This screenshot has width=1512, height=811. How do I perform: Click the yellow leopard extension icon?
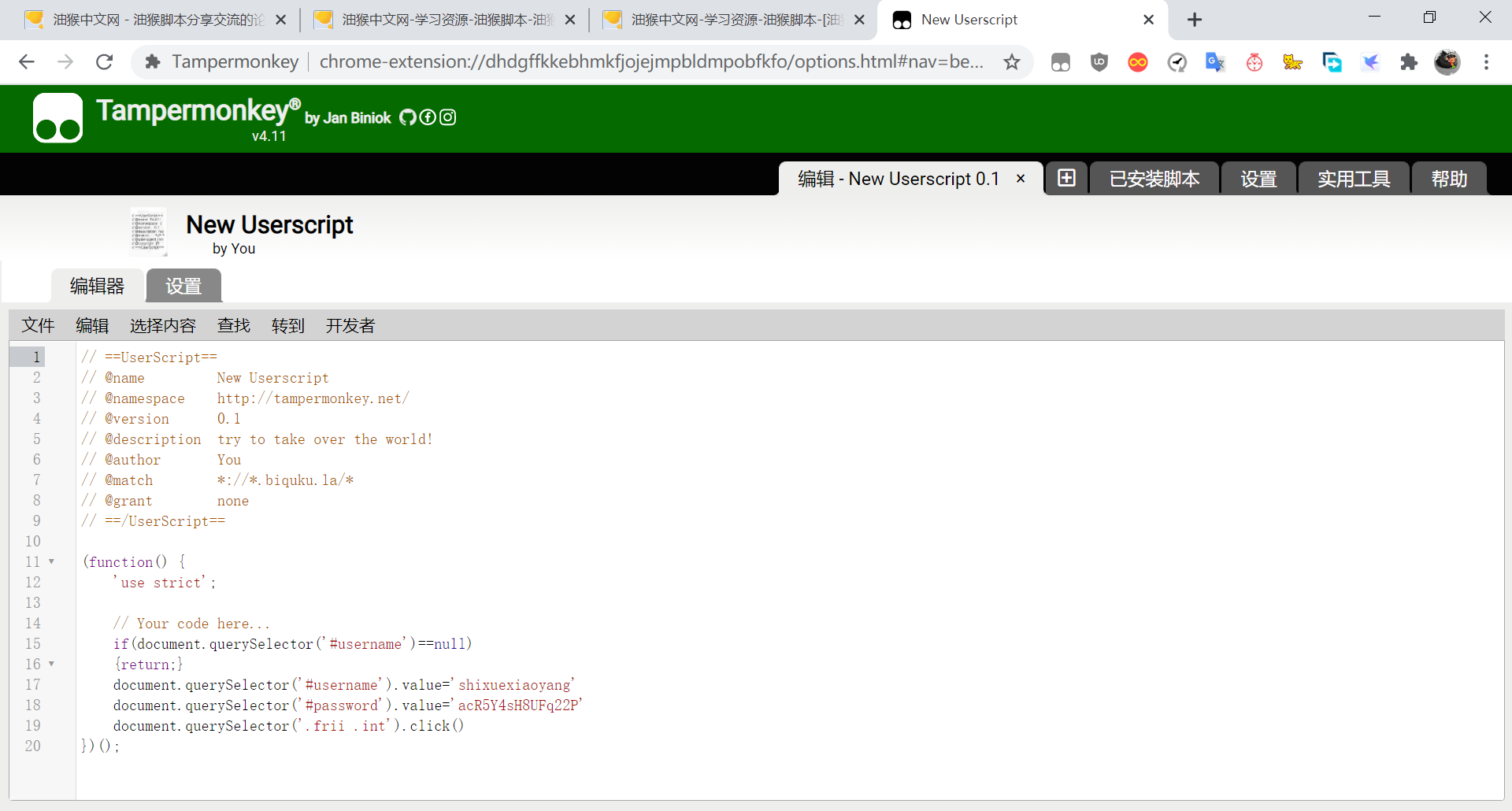pos(1293,62)
